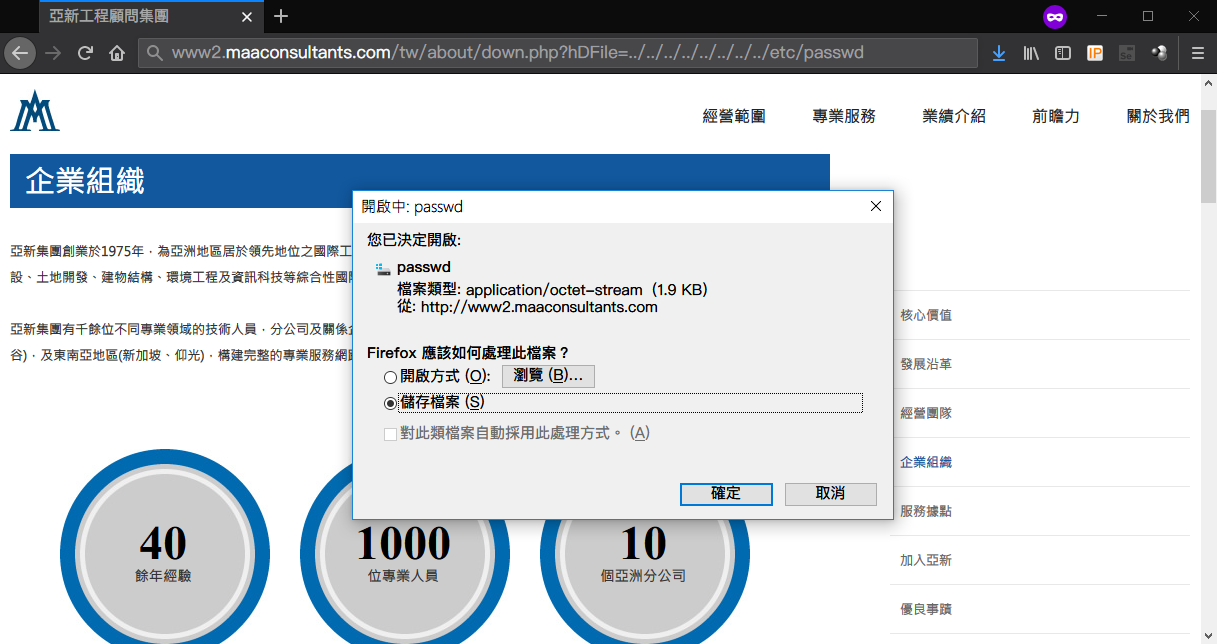Click the orange IP extension icon
This screenshot has height=644, width=1217.
1095,53
